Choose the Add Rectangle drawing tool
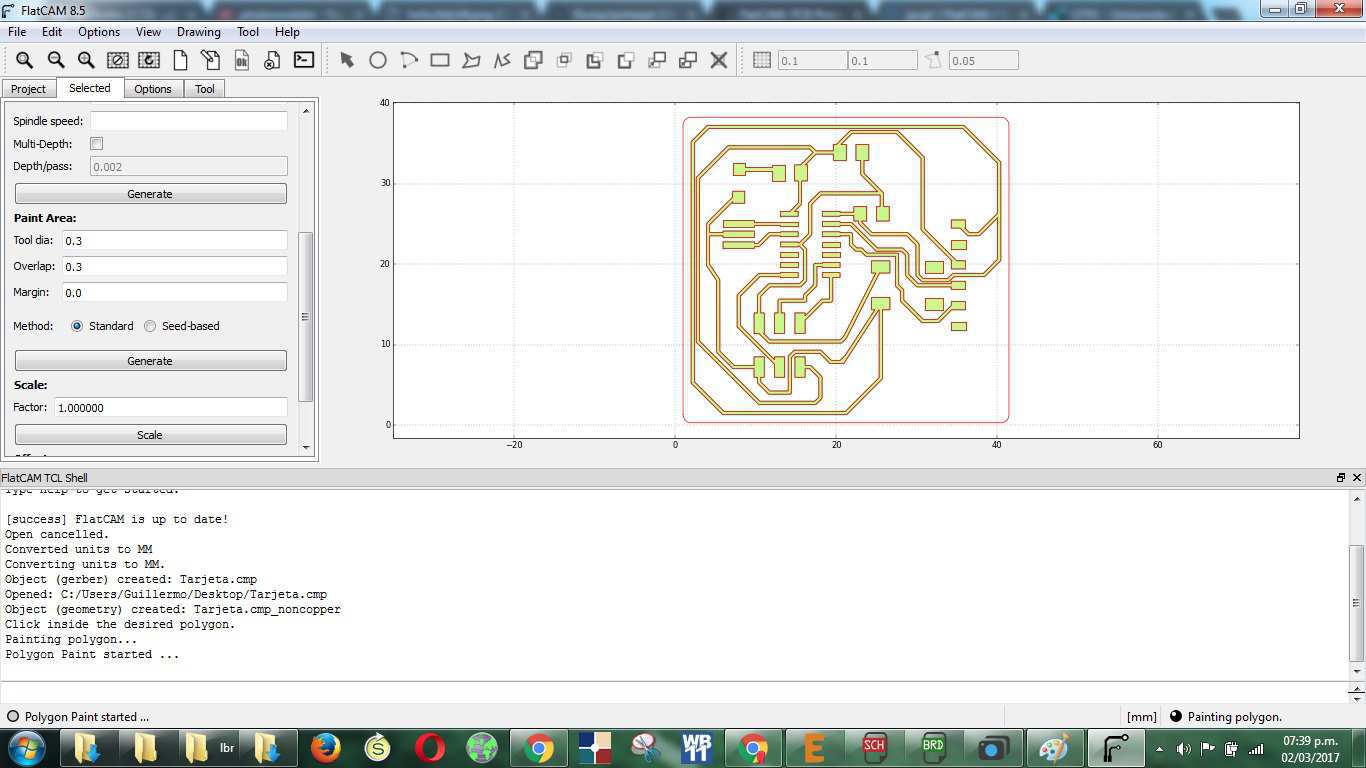Screen dimensions: 1366x768 (440, 60)
